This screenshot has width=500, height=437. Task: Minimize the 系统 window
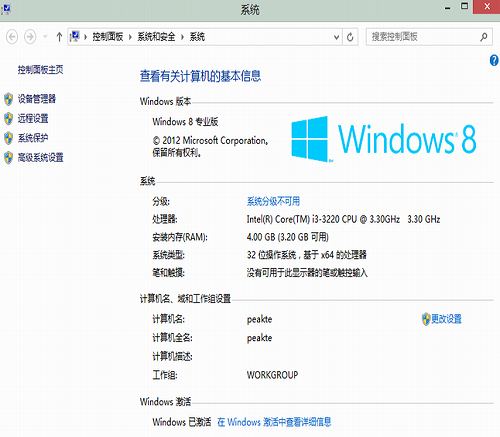coord(448,7)
